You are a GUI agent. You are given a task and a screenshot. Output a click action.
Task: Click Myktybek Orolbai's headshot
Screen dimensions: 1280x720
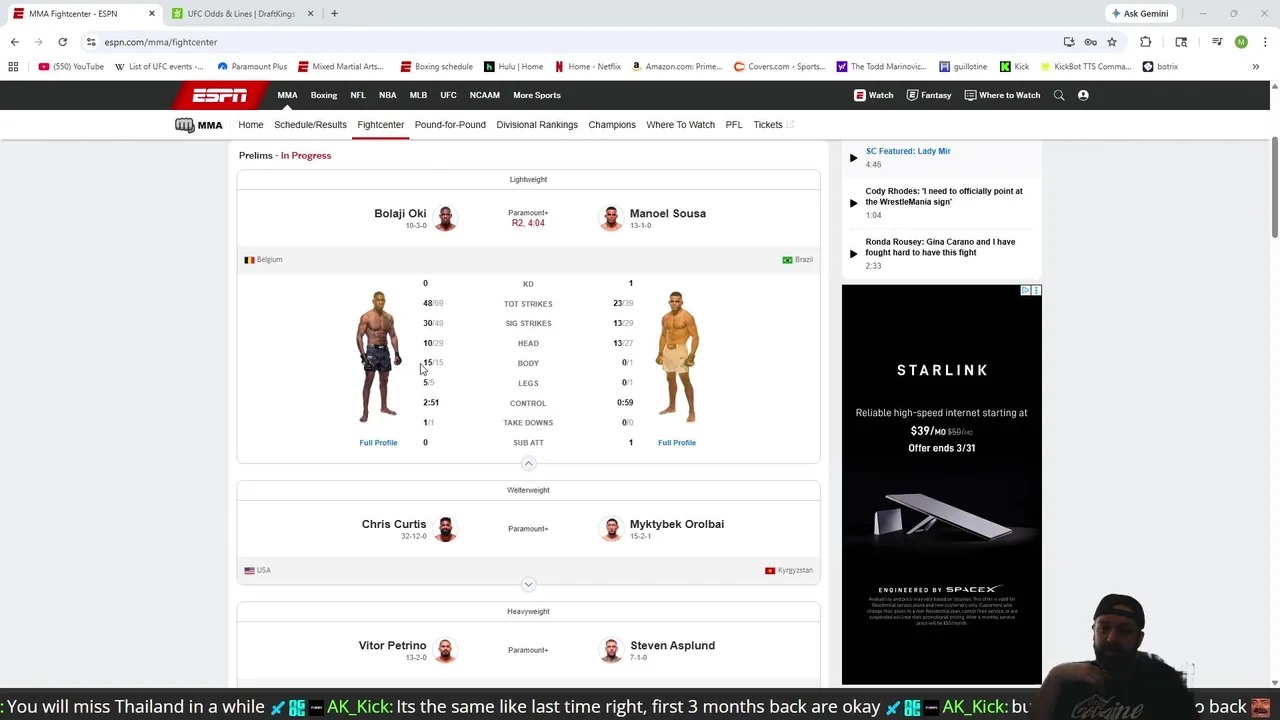[611, 529]
